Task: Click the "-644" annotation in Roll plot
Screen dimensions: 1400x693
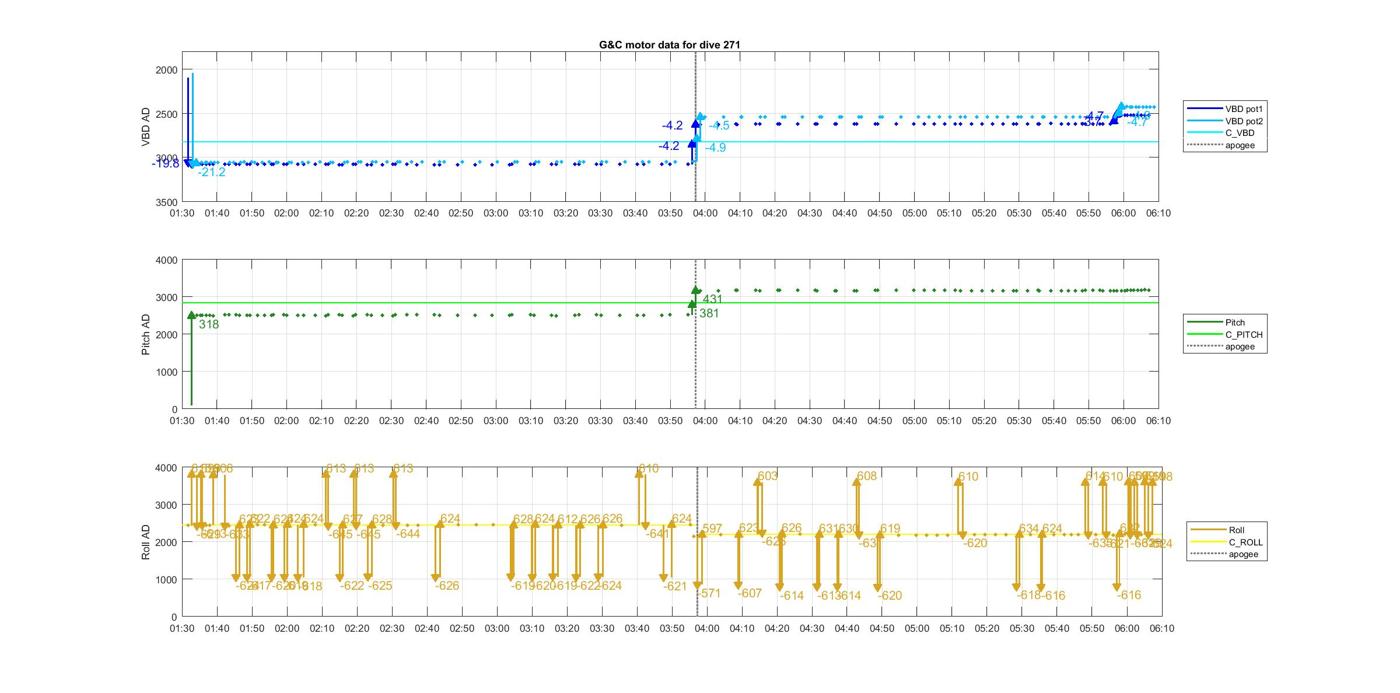Action: [407, 534]
